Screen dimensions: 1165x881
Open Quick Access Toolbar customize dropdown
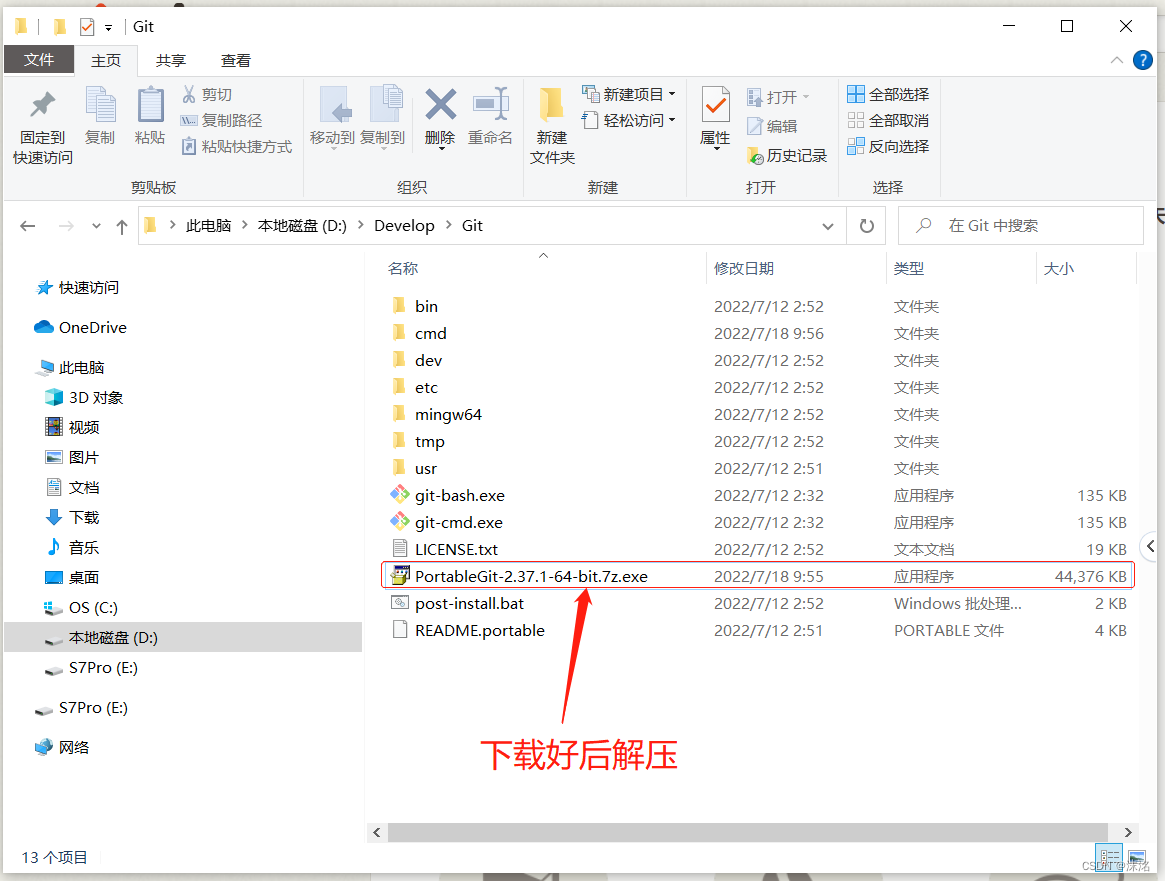coord(108,28)
